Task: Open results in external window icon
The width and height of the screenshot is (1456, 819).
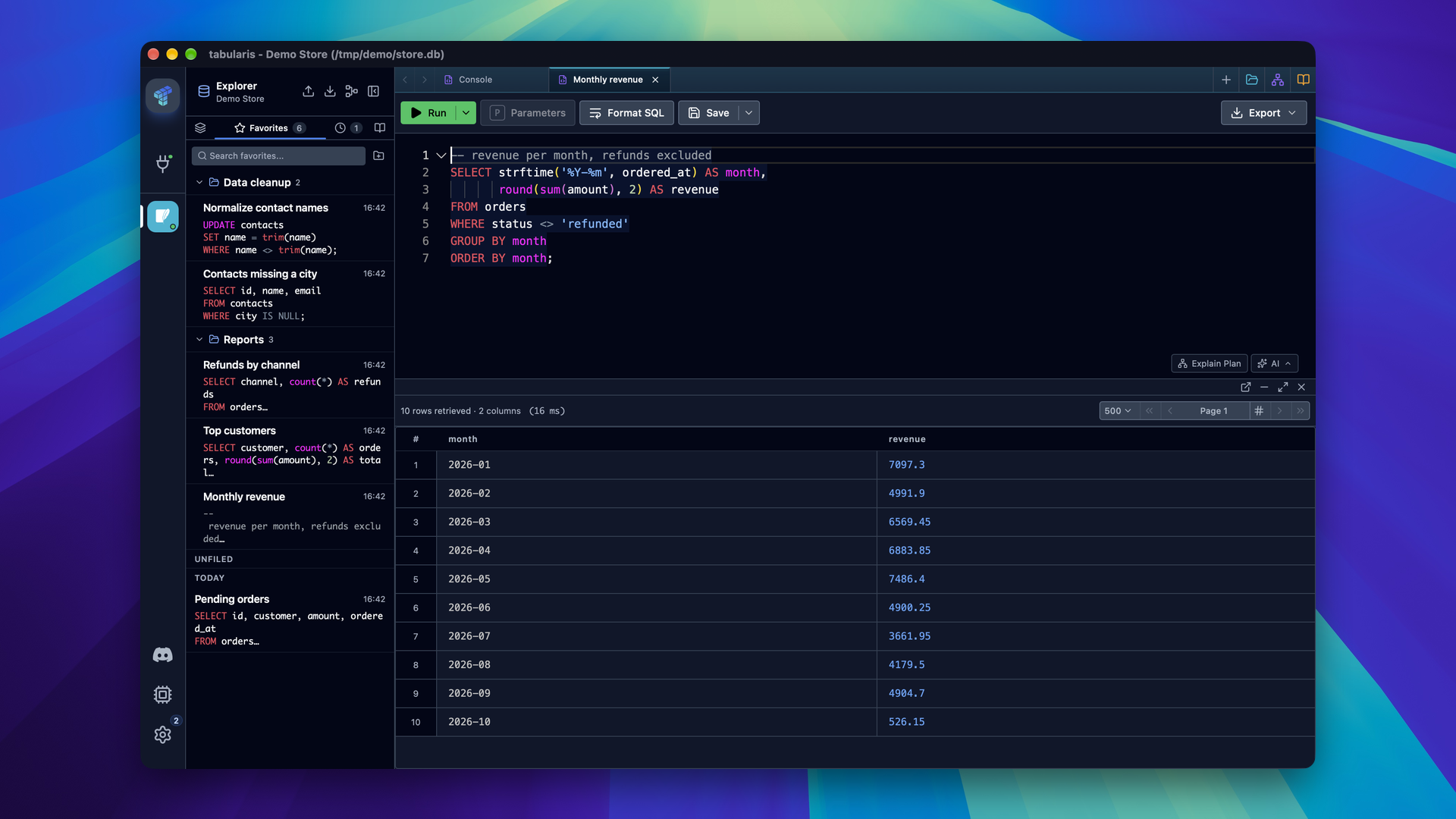Action: pos(1245,387)
